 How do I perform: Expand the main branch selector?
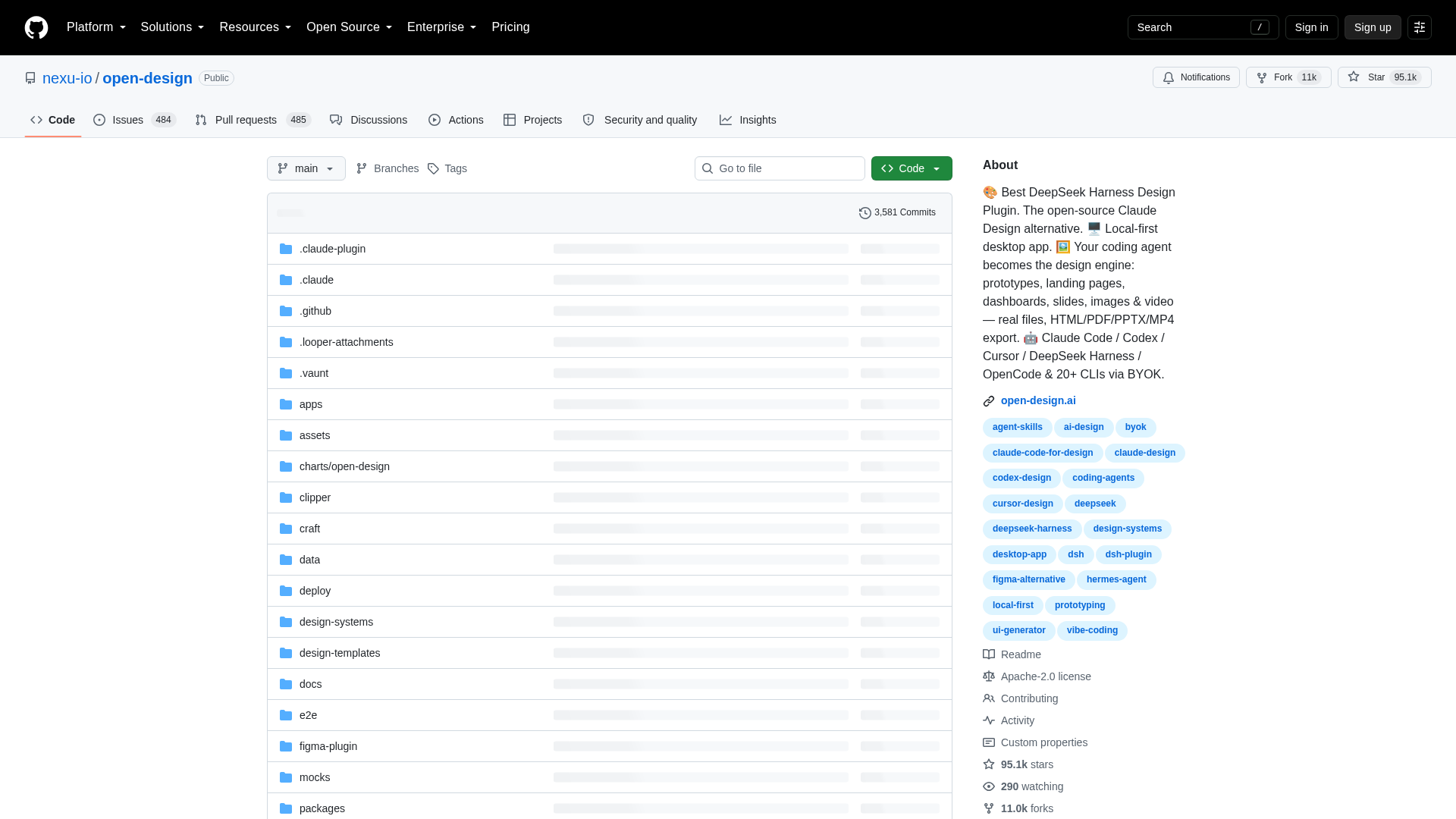306,168
